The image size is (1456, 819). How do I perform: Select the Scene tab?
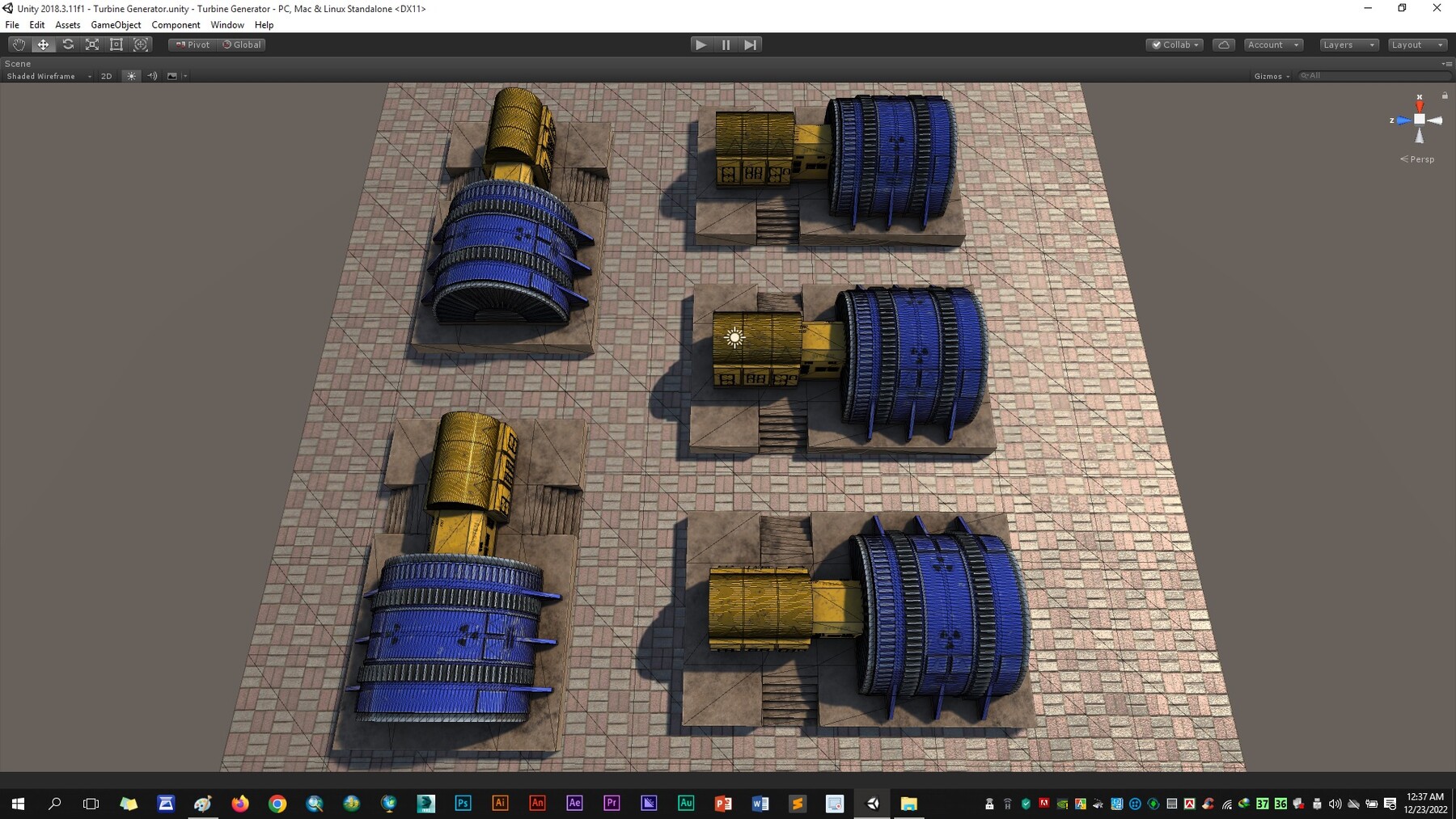click(16, 63)
